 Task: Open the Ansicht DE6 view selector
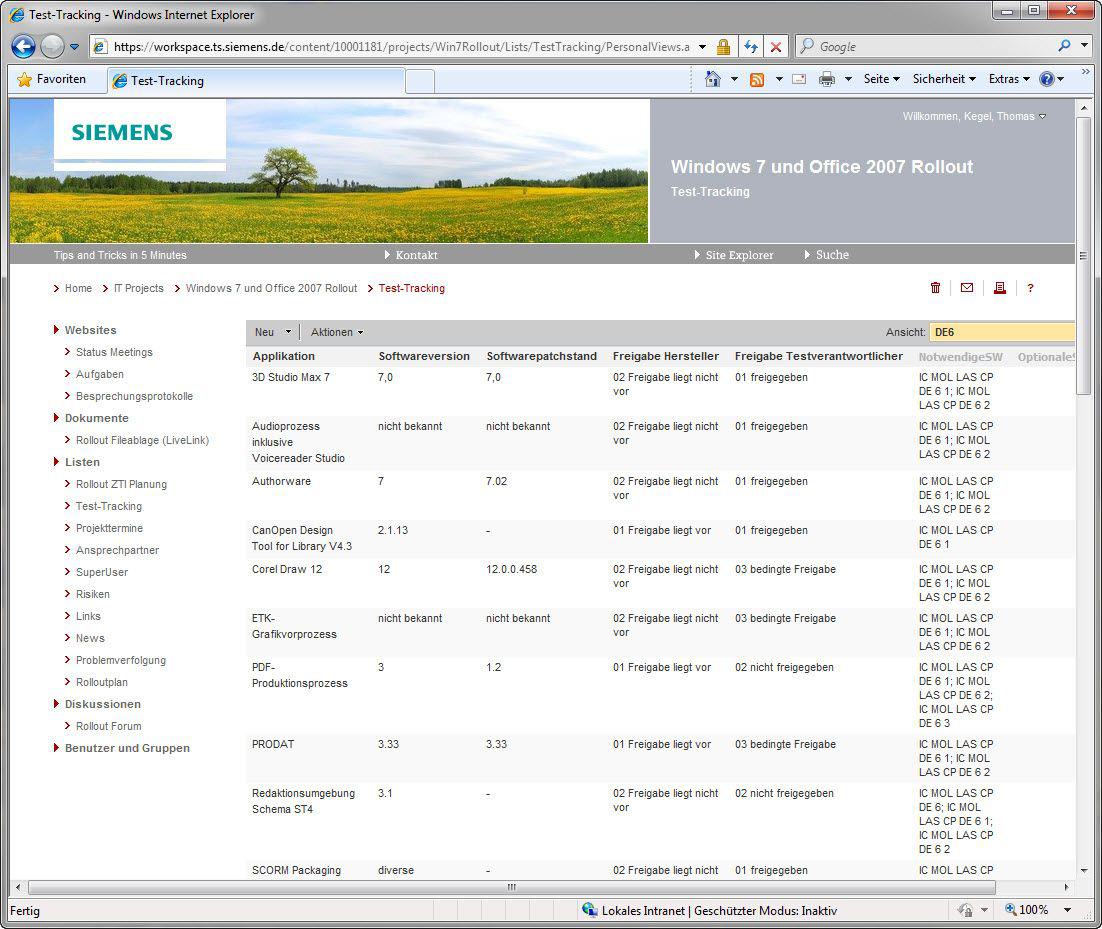pyautogui.click(x=1001, y=332)
